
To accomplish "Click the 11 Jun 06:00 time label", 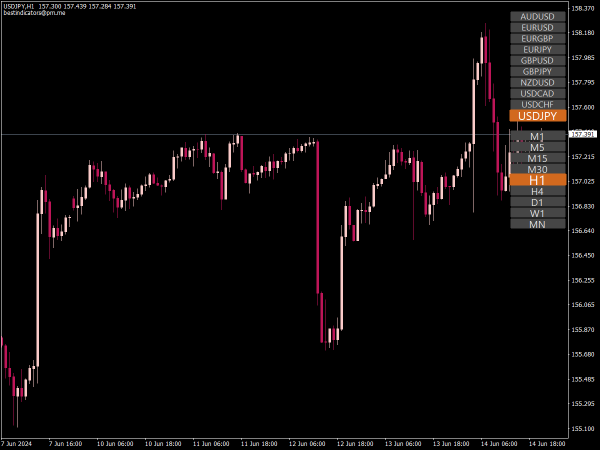I will pos(211,444).
